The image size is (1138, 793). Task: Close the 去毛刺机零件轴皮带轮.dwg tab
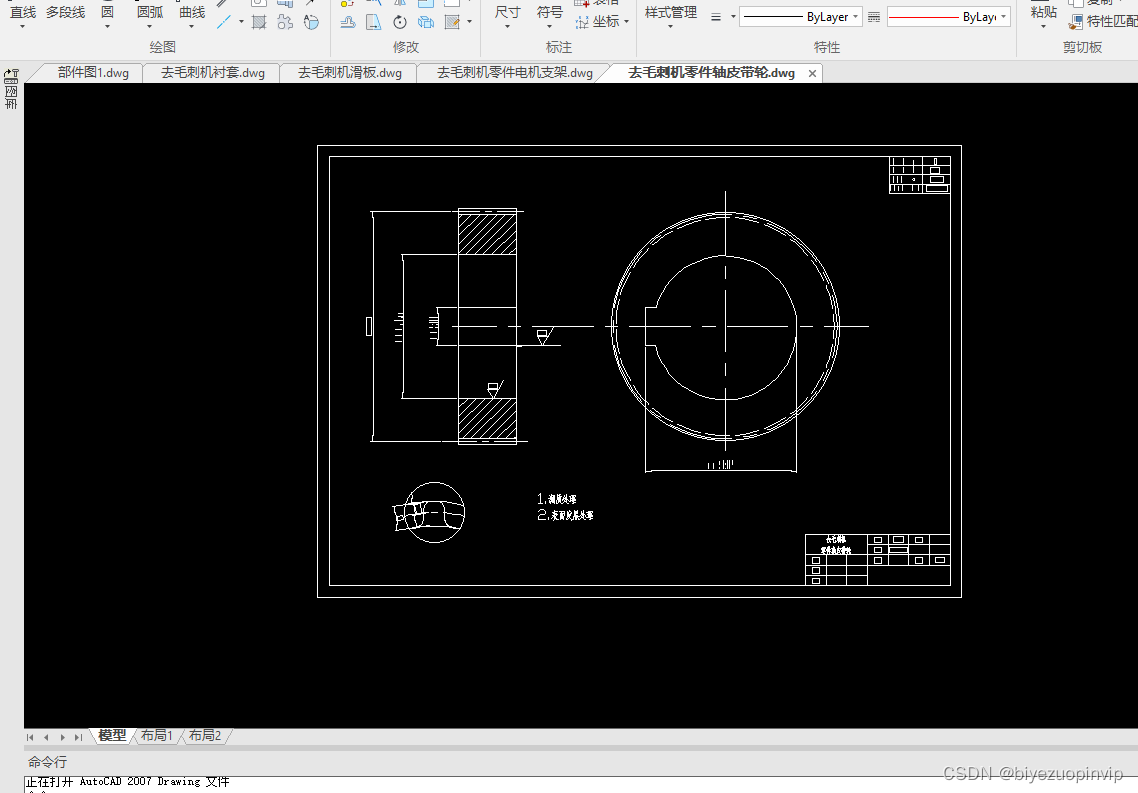812,73
